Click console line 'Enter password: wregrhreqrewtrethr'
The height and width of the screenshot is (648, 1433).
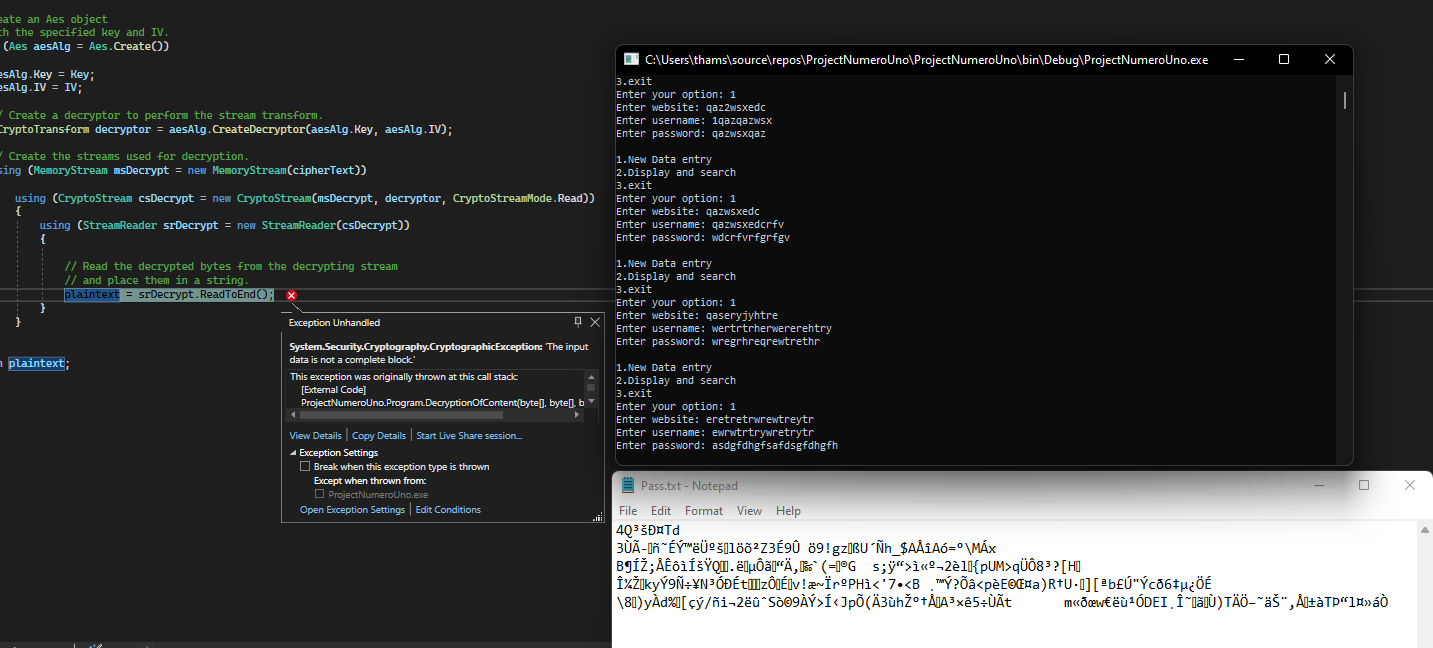718,341
